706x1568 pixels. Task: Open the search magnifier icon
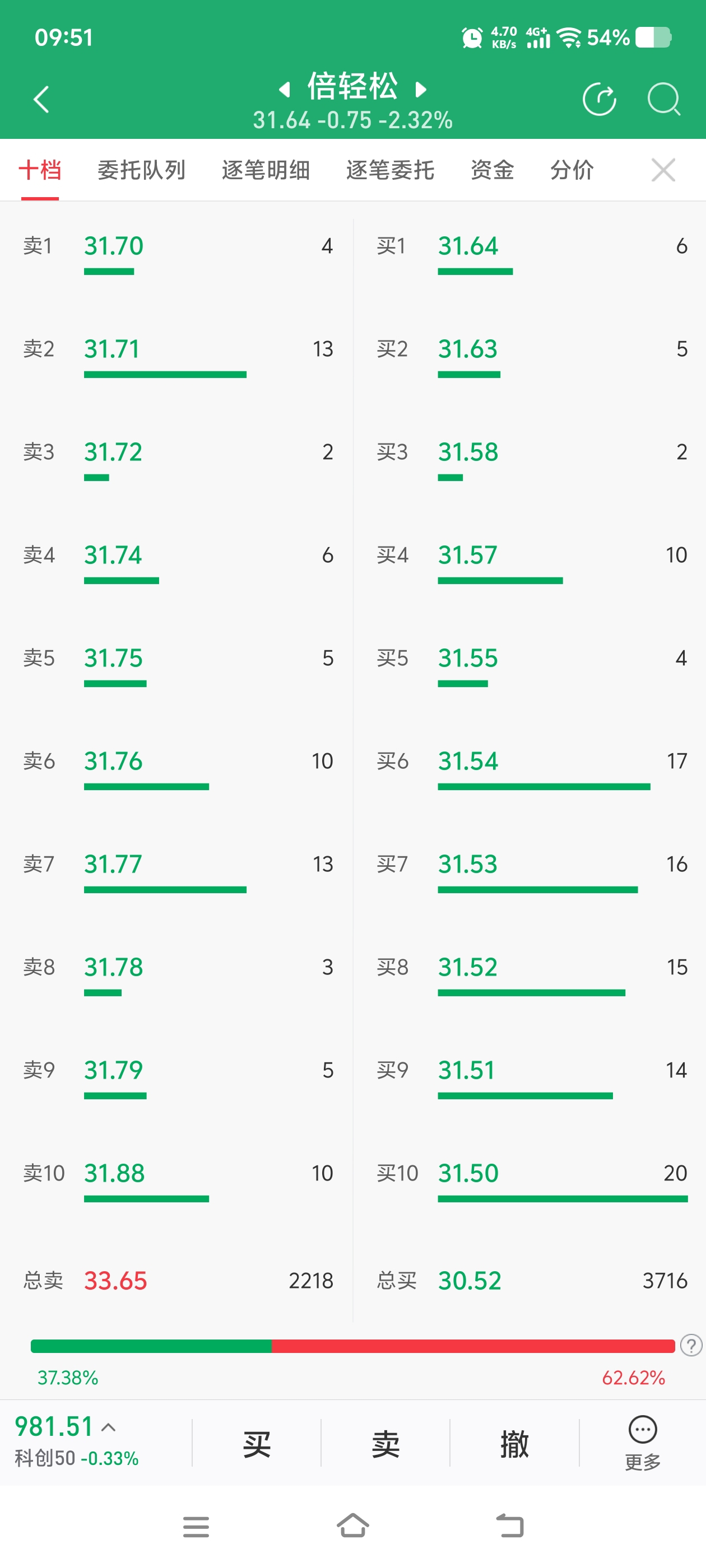click(x=663, y=99)
